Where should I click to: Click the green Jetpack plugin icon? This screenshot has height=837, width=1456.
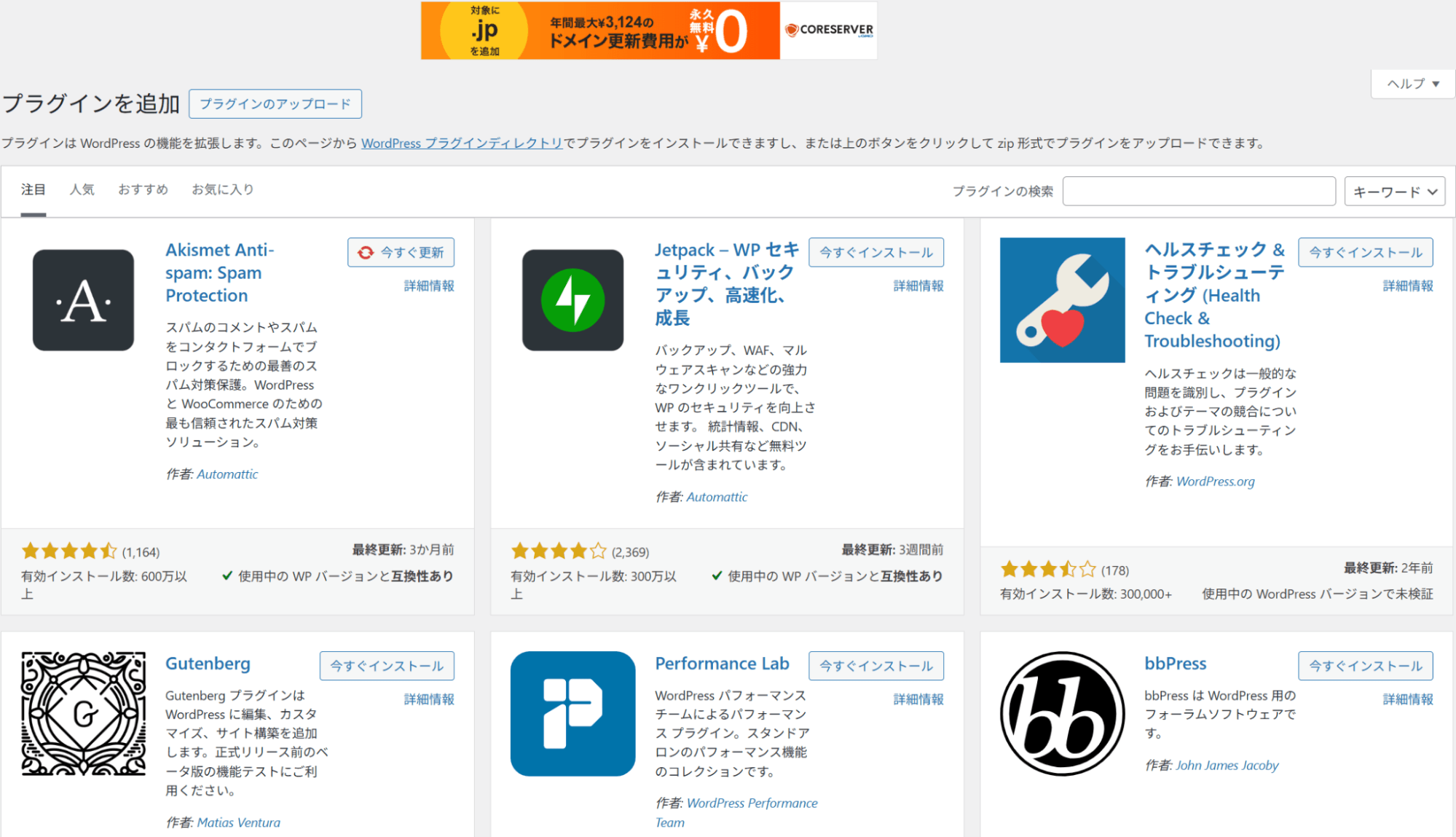[572, 299]
